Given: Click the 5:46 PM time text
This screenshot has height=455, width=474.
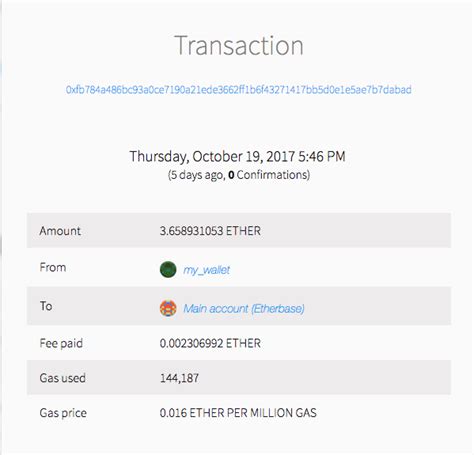Looking at the screenshot, I should (x=322, y=157).
